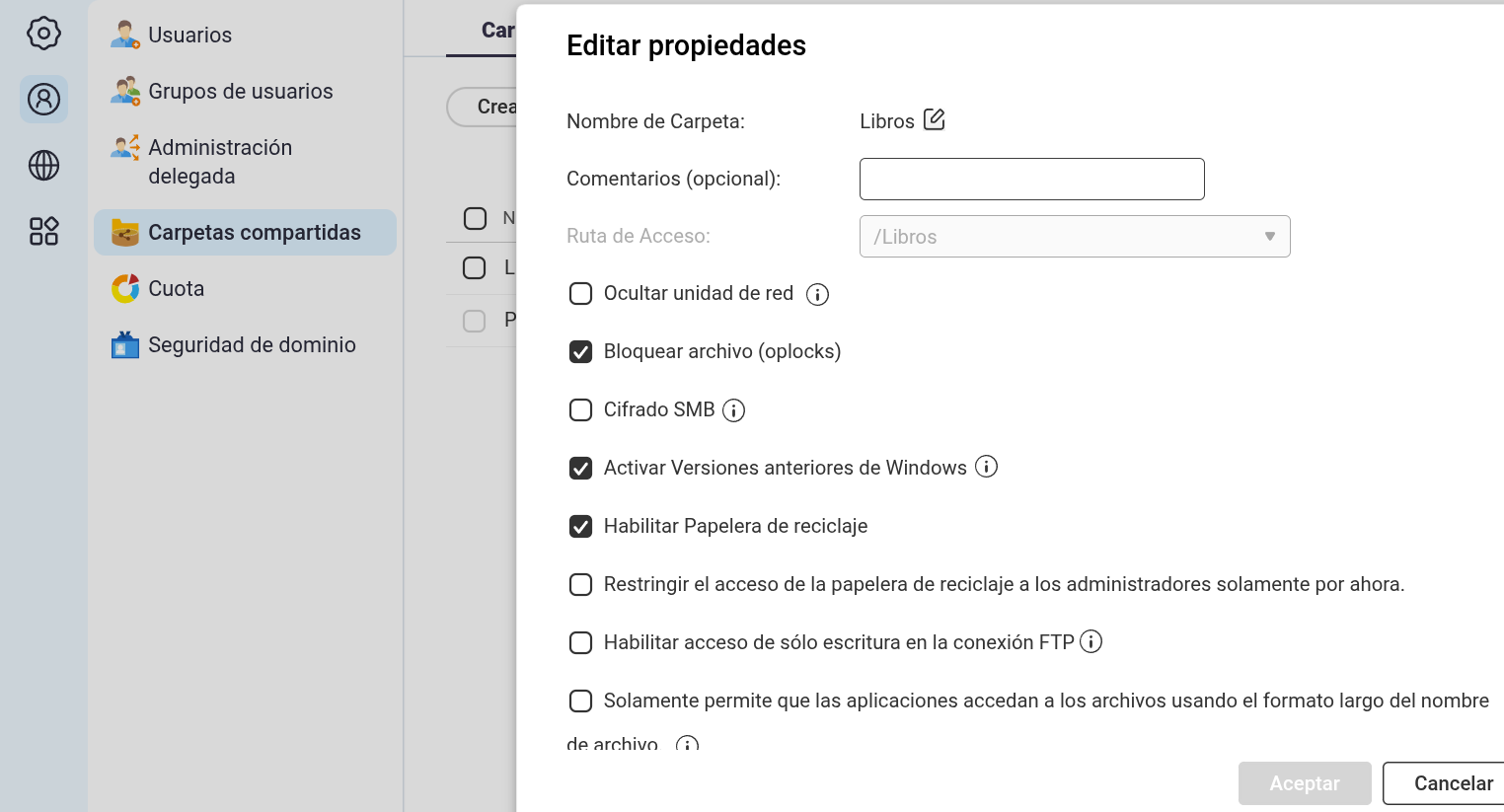Open Usuarios in the sidebar menu
The width and height of the screenshot is (1504, 812).
(x=189, y=36)
